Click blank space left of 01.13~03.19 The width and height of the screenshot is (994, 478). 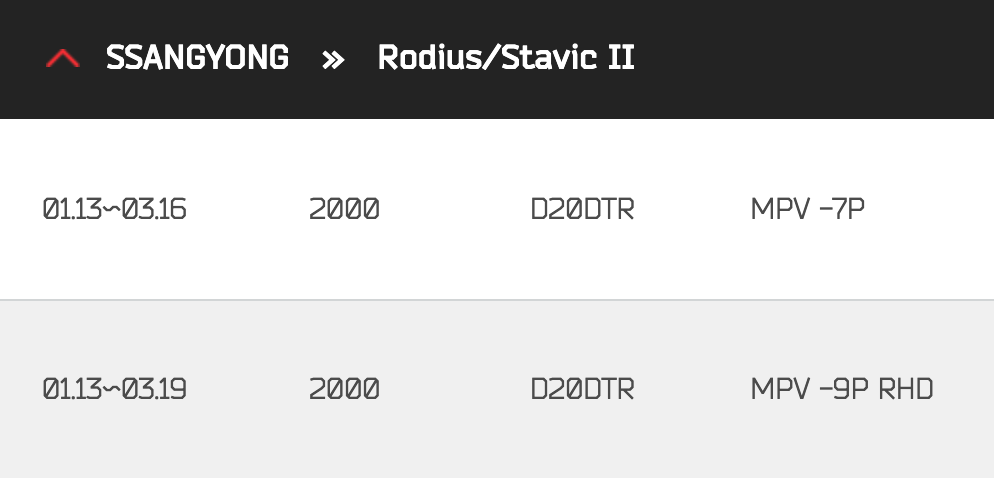(20, 389)
